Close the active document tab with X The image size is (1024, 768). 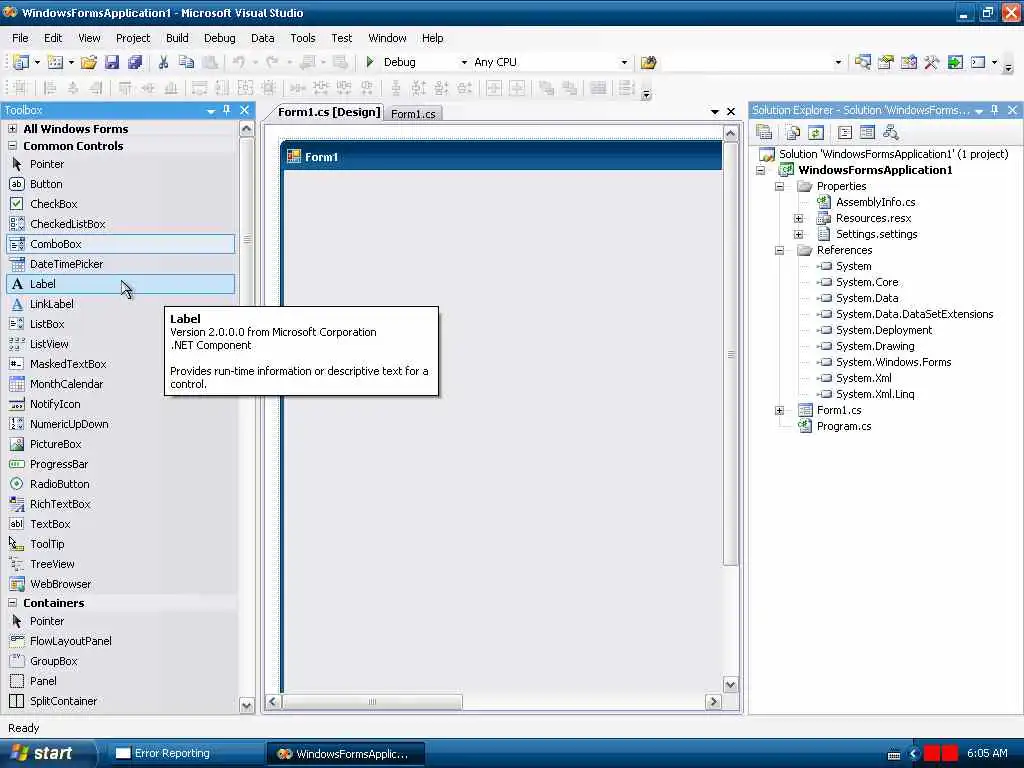pos(731,112)
